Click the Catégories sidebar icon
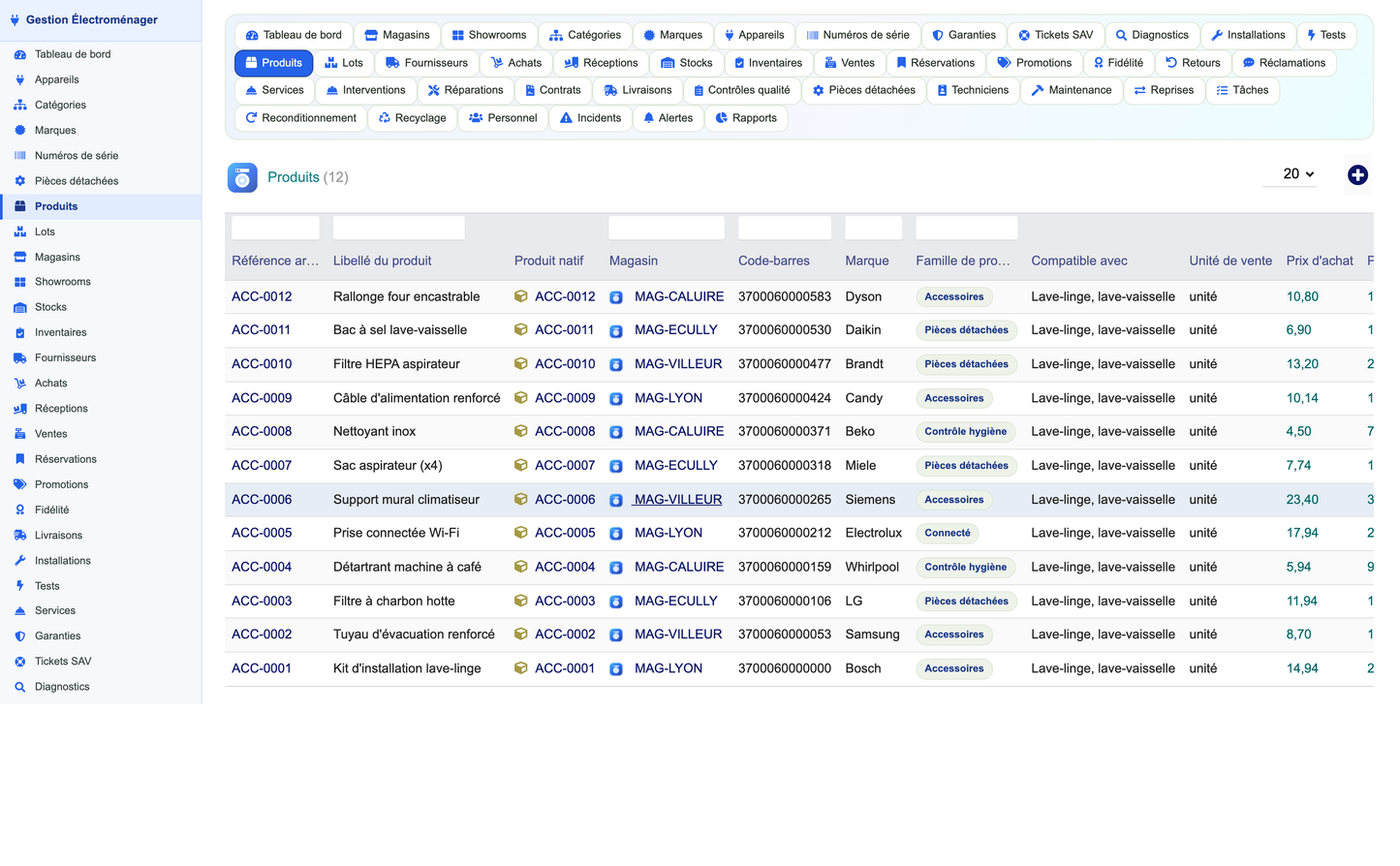 pos(19,105)
